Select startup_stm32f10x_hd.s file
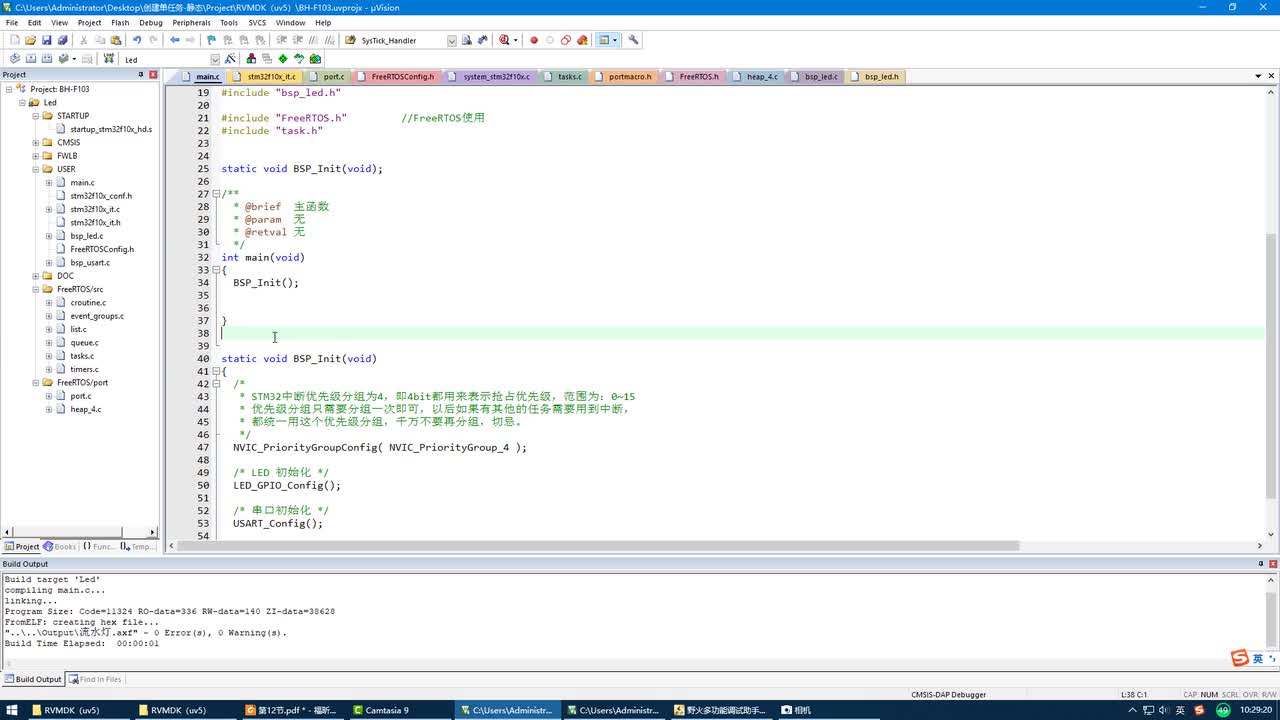Screen dimensions: 1280x720 [110, 129]
